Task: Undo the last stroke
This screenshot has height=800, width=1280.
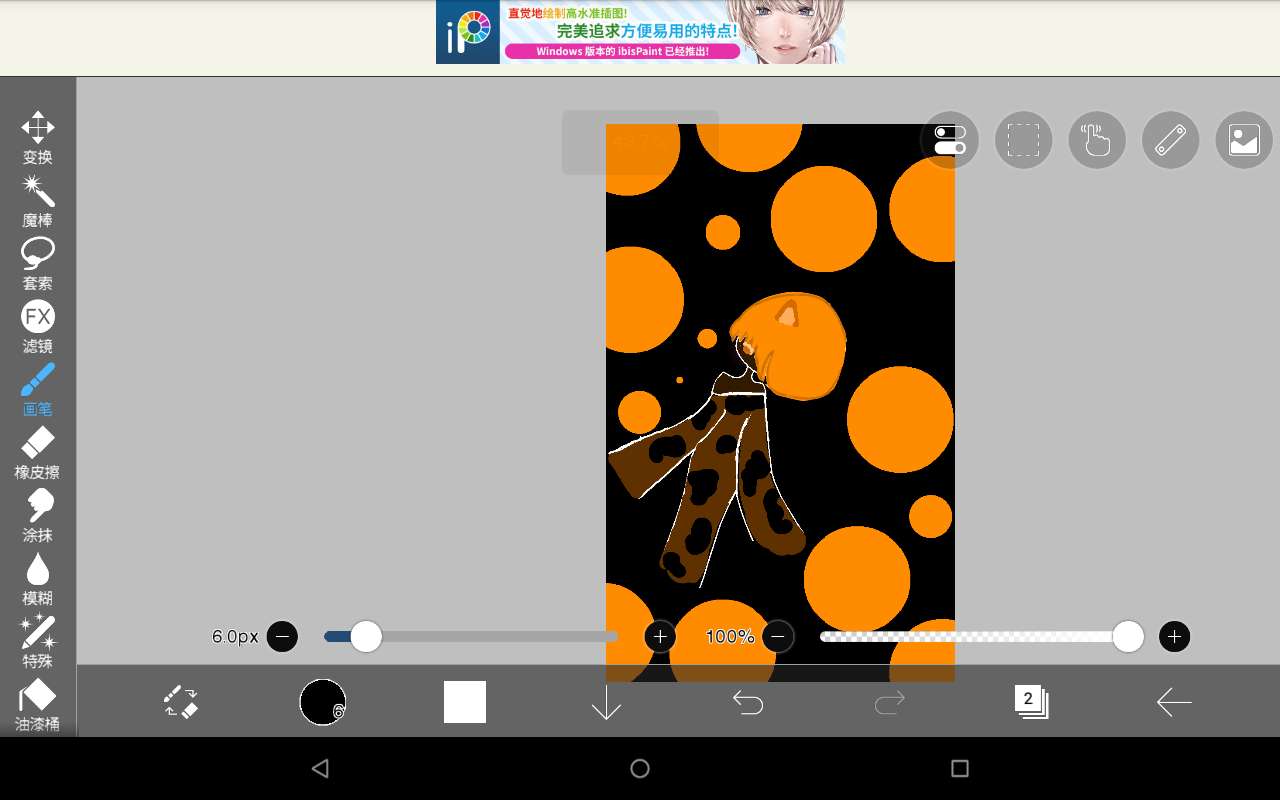Action: [x=748, y=703]
